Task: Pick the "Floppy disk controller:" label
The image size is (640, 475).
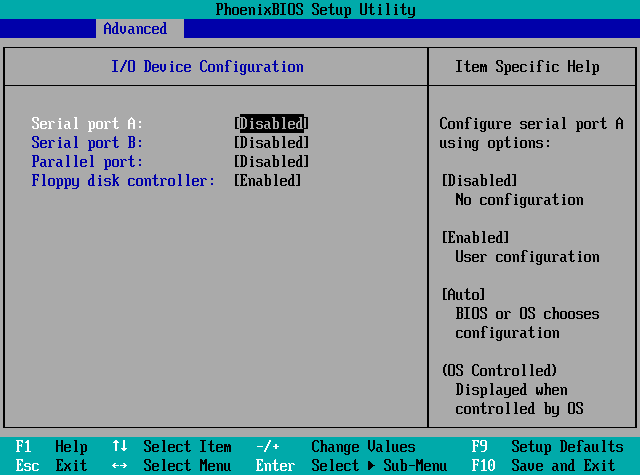Action: click(123, 181)
